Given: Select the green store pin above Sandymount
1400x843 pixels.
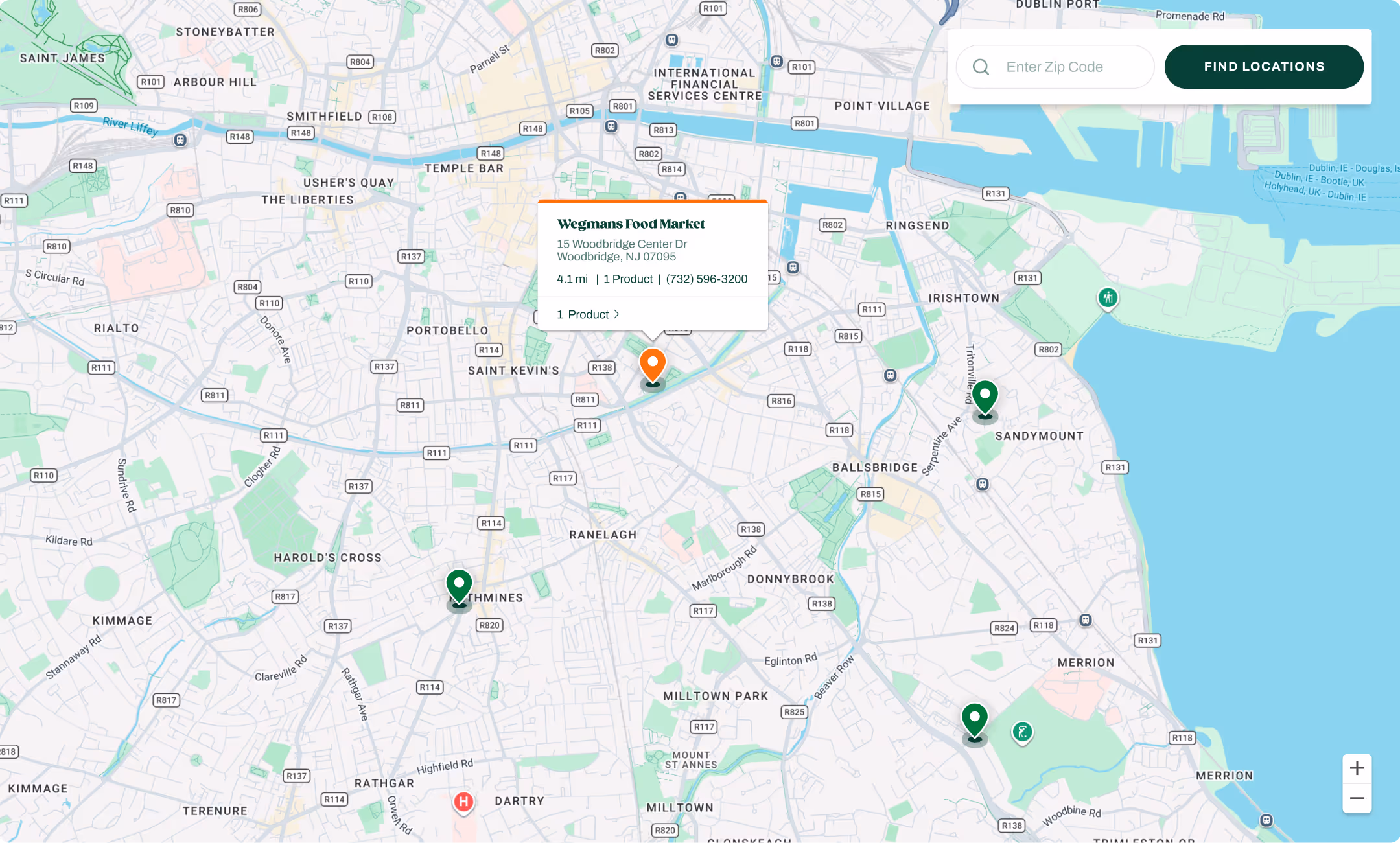Looking at the screenshot, I should coord(985,399).
